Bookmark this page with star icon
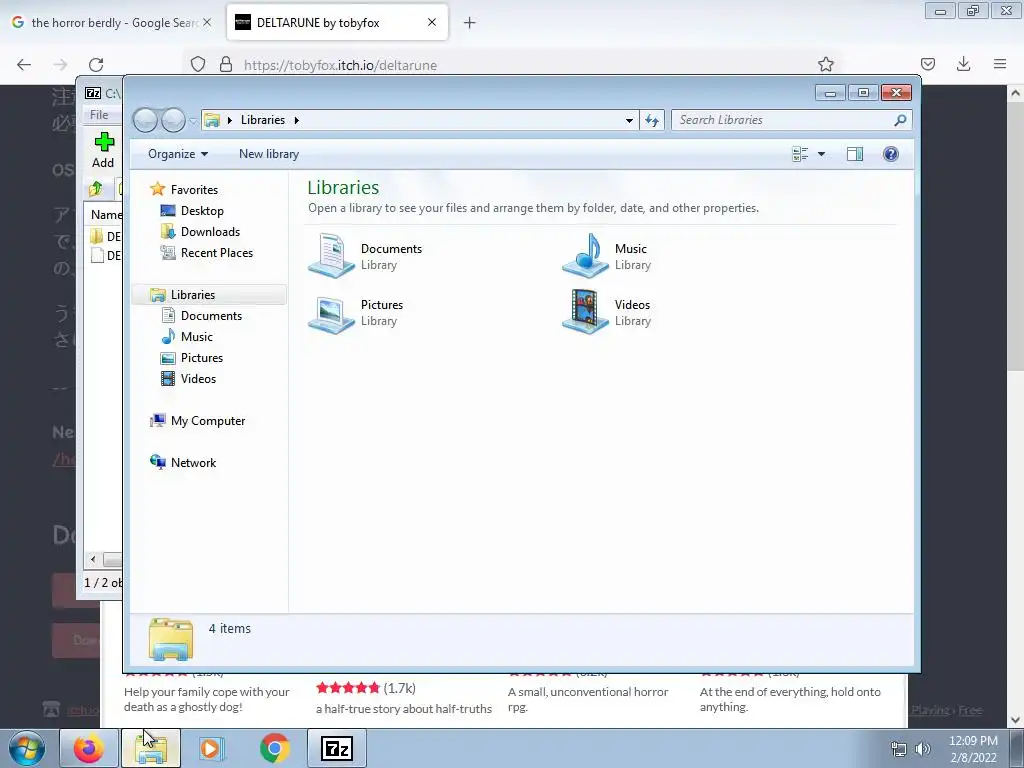The height and width of the screenshot is (768, 1024). [x=825, y=64]
